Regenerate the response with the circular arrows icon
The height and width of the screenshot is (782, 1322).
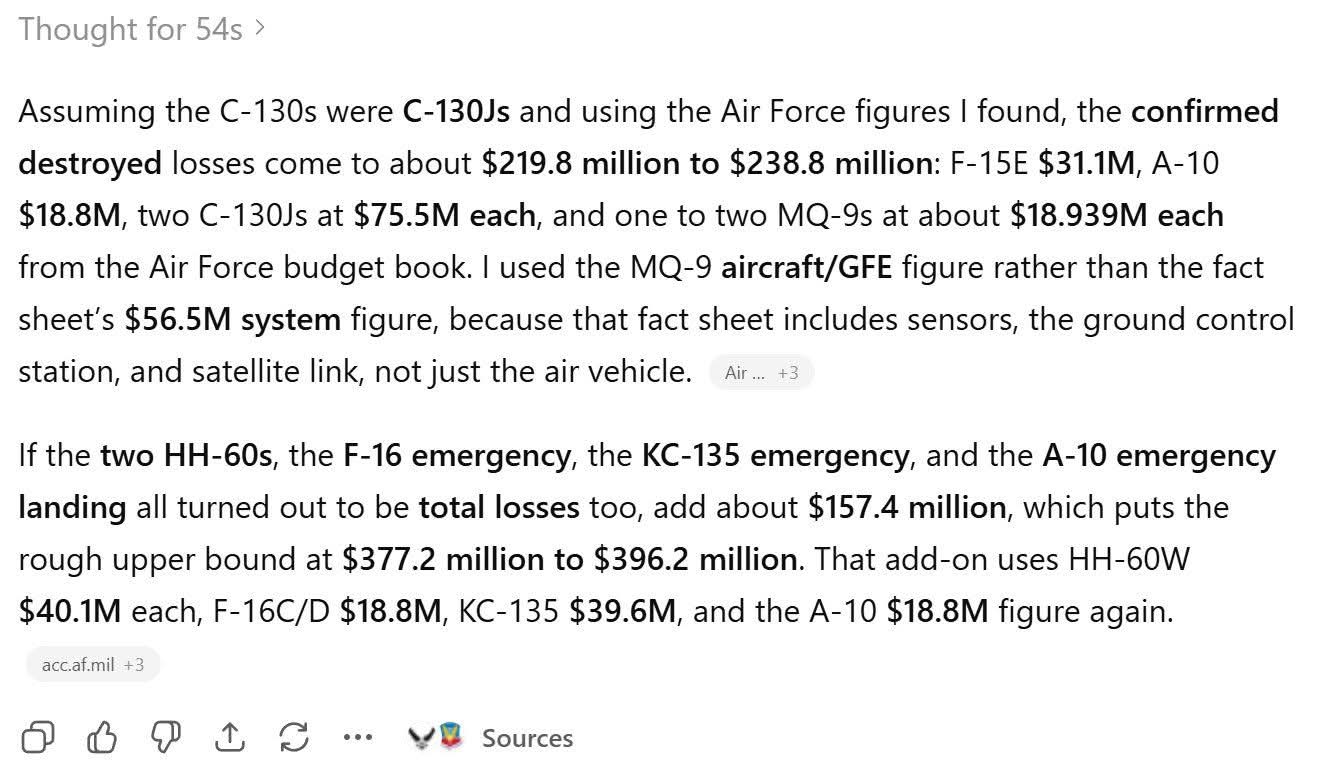click(x=294, y=738)
